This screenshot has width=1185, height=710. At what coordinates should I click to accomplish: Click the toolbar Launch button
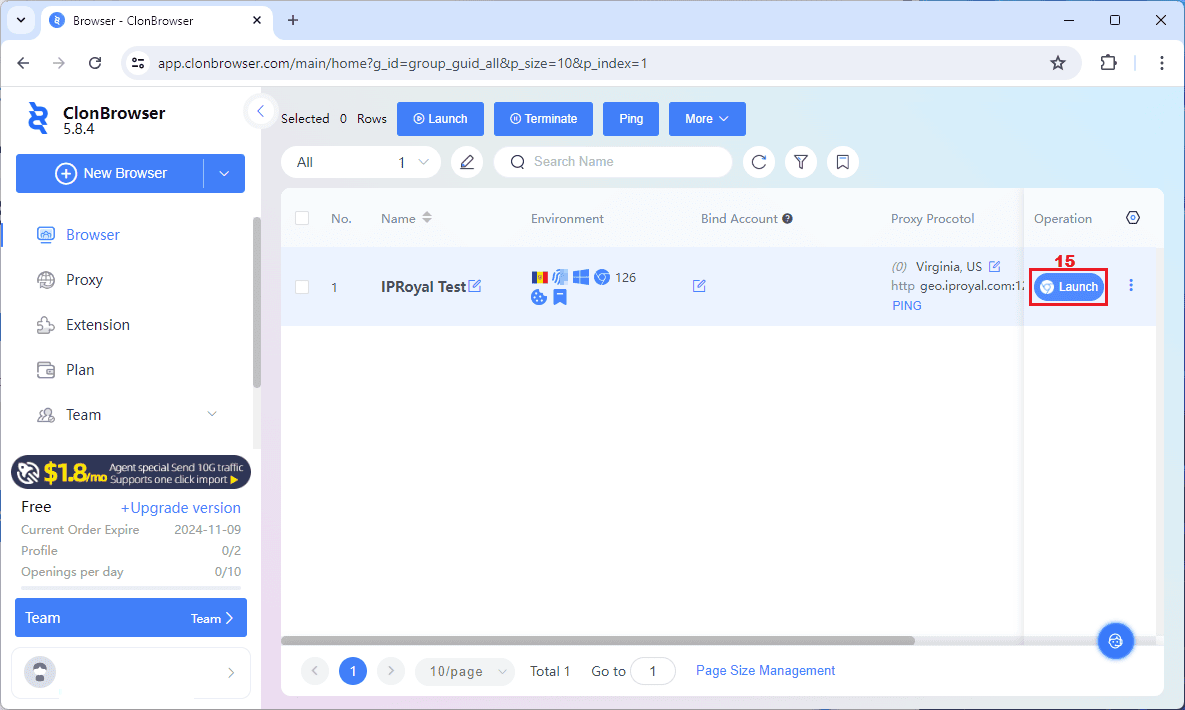click(441, 119)
